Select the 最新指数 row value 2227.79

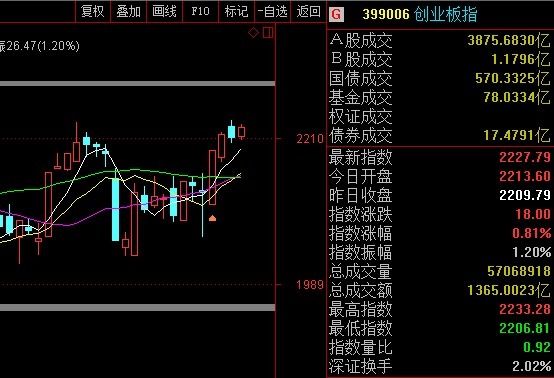click(x=525, y=157)
